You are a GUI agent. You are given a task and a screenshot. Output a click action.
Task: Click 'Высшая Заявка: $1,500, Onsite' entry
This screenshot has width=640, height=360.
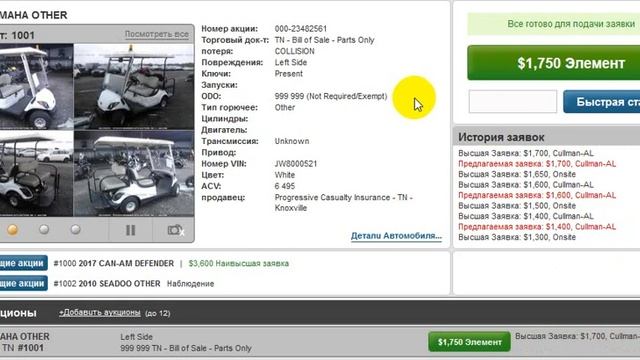(517, 206)
